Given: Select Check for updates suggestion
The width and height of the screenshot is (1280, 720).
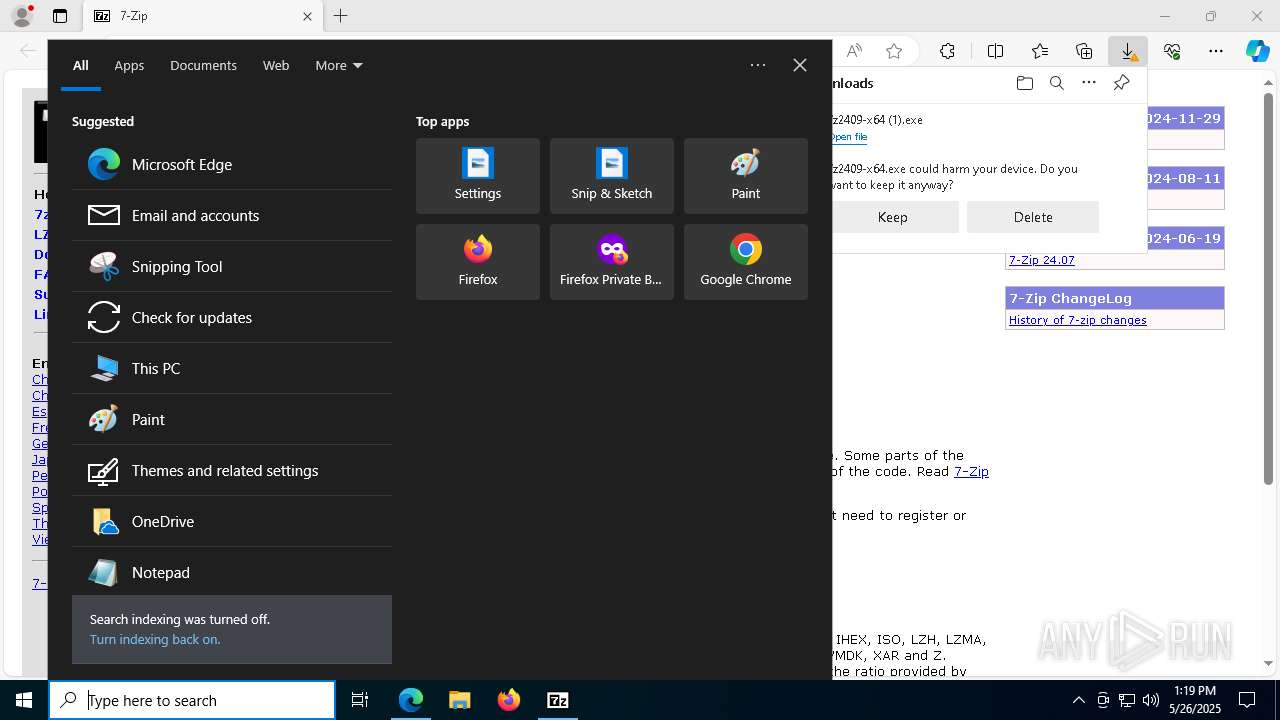Looking at the screenshot, I should [231, 317].
